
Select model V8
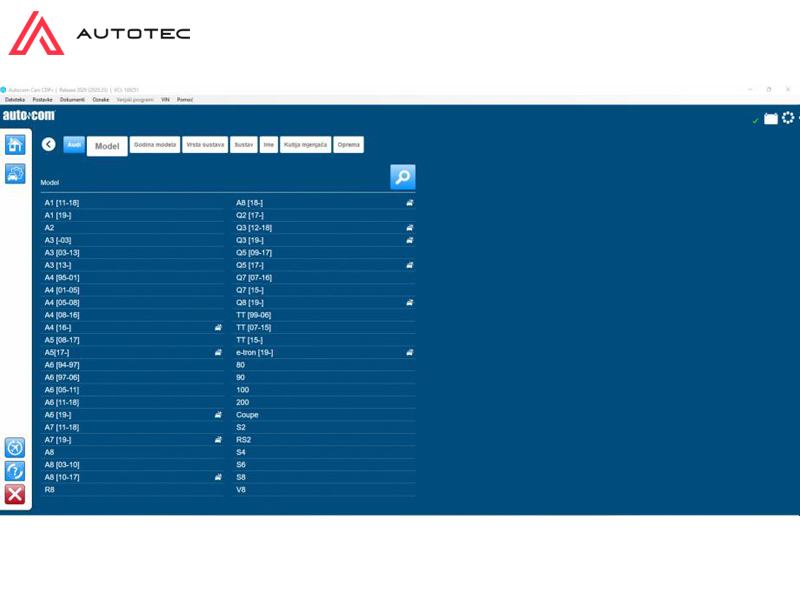[324, 490]
